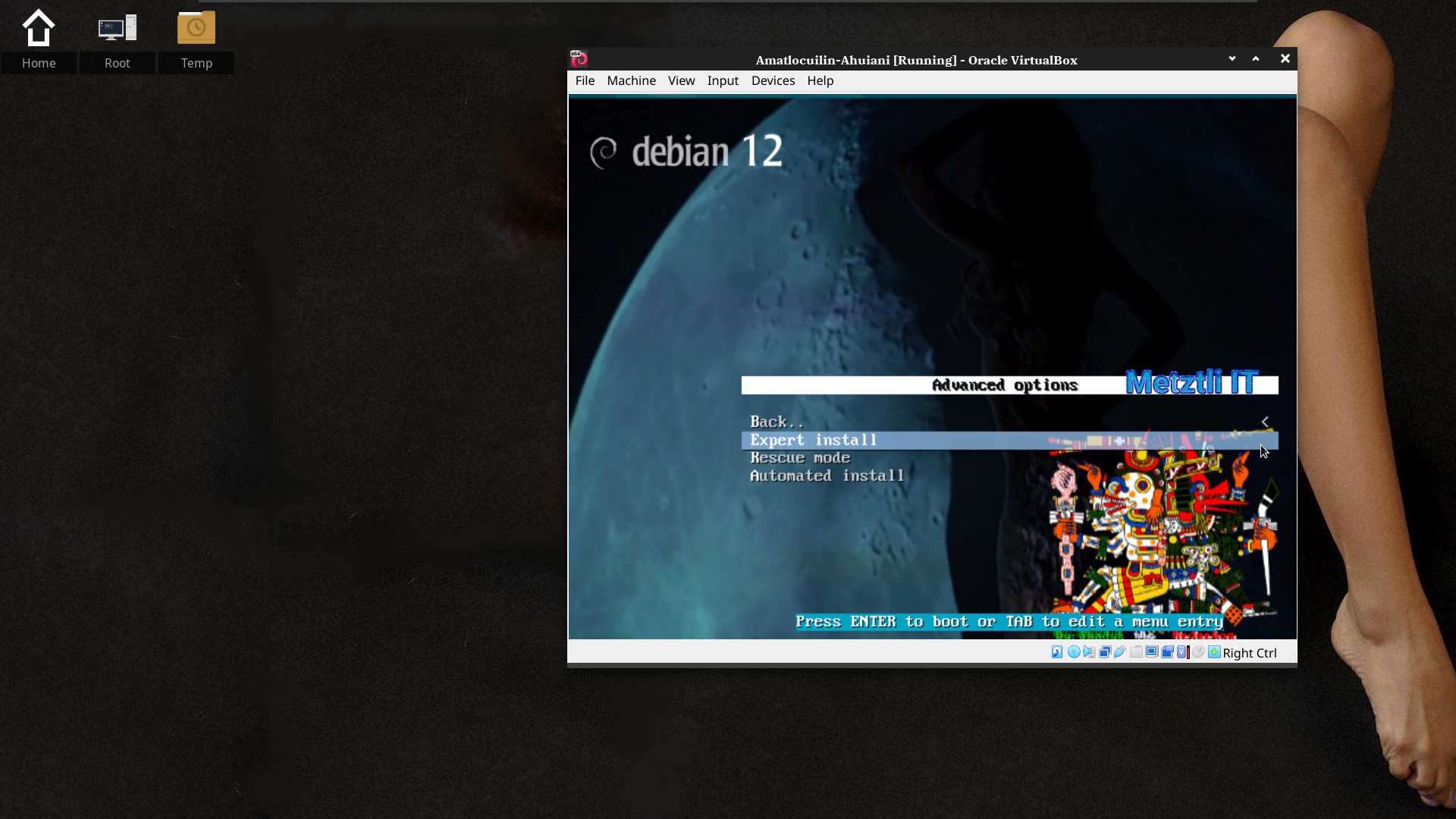The height and width of the screenshot is (819, 1456).
Task: Select the Automated install entry
Action: (1009, 476)
